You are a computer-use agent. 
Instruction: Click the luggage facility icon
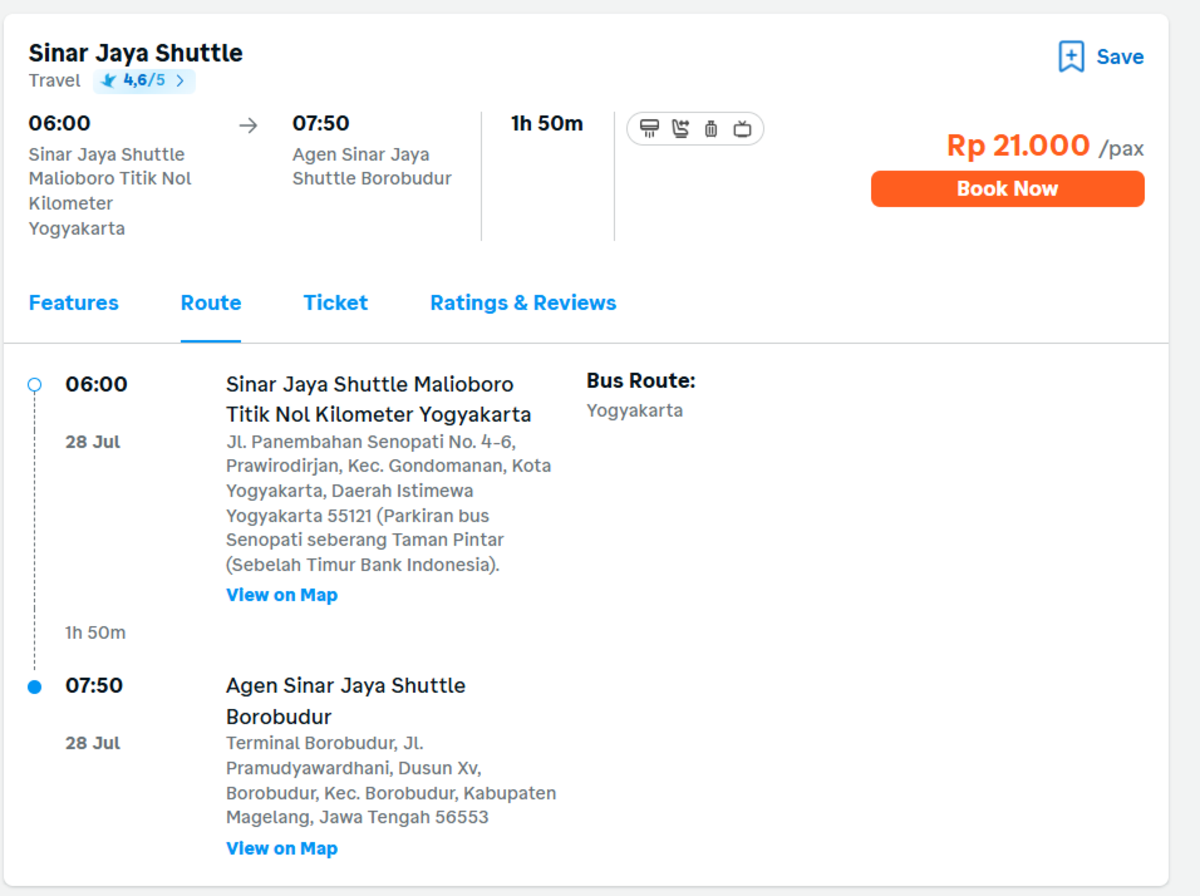point(711,128)
